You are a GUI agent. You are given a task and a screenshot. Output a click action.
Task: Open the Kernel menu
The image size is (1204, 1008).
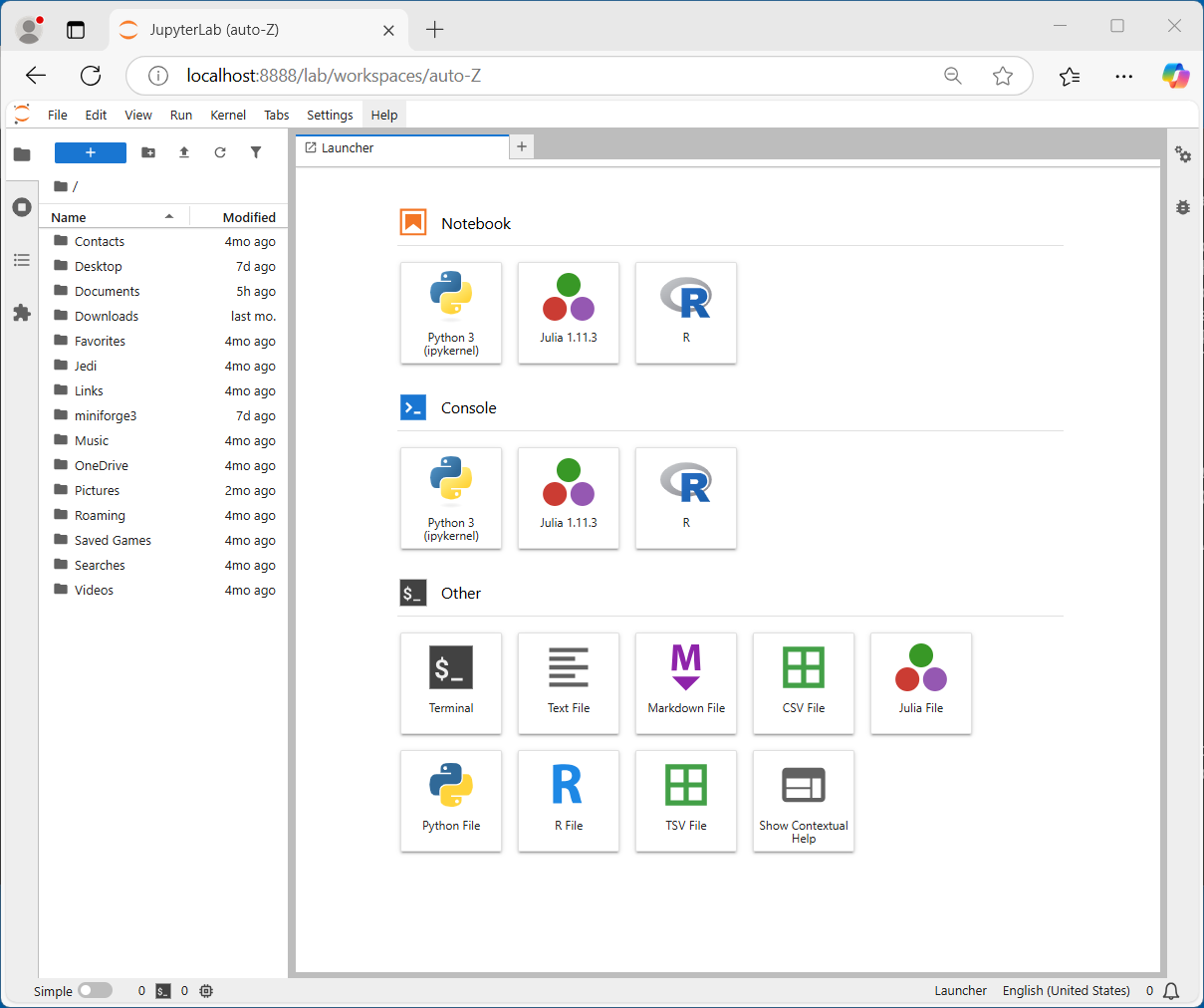[228, 115]
